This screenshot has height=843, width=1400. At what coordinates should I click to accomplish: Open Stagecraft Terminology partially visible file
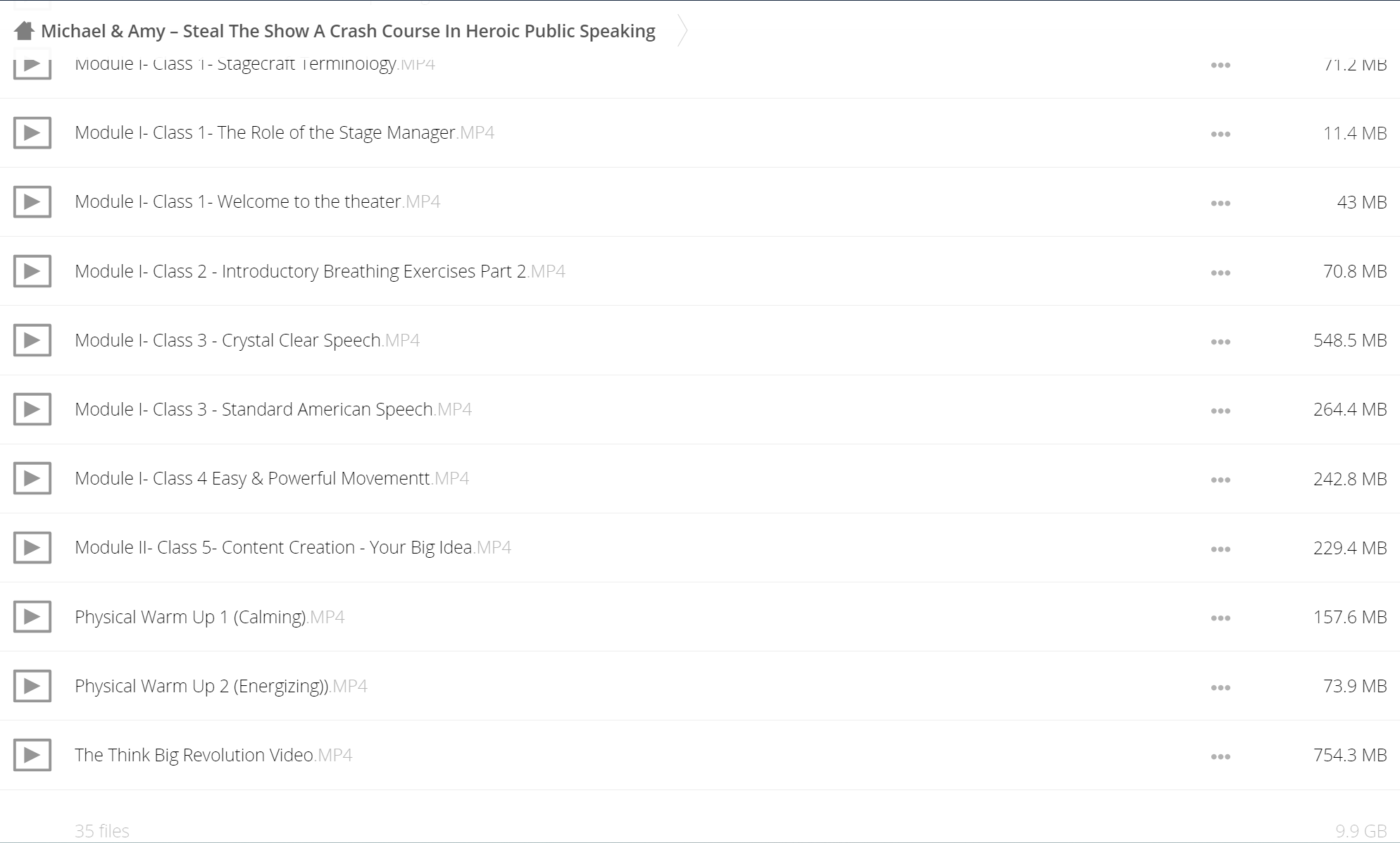click(255, 64)
